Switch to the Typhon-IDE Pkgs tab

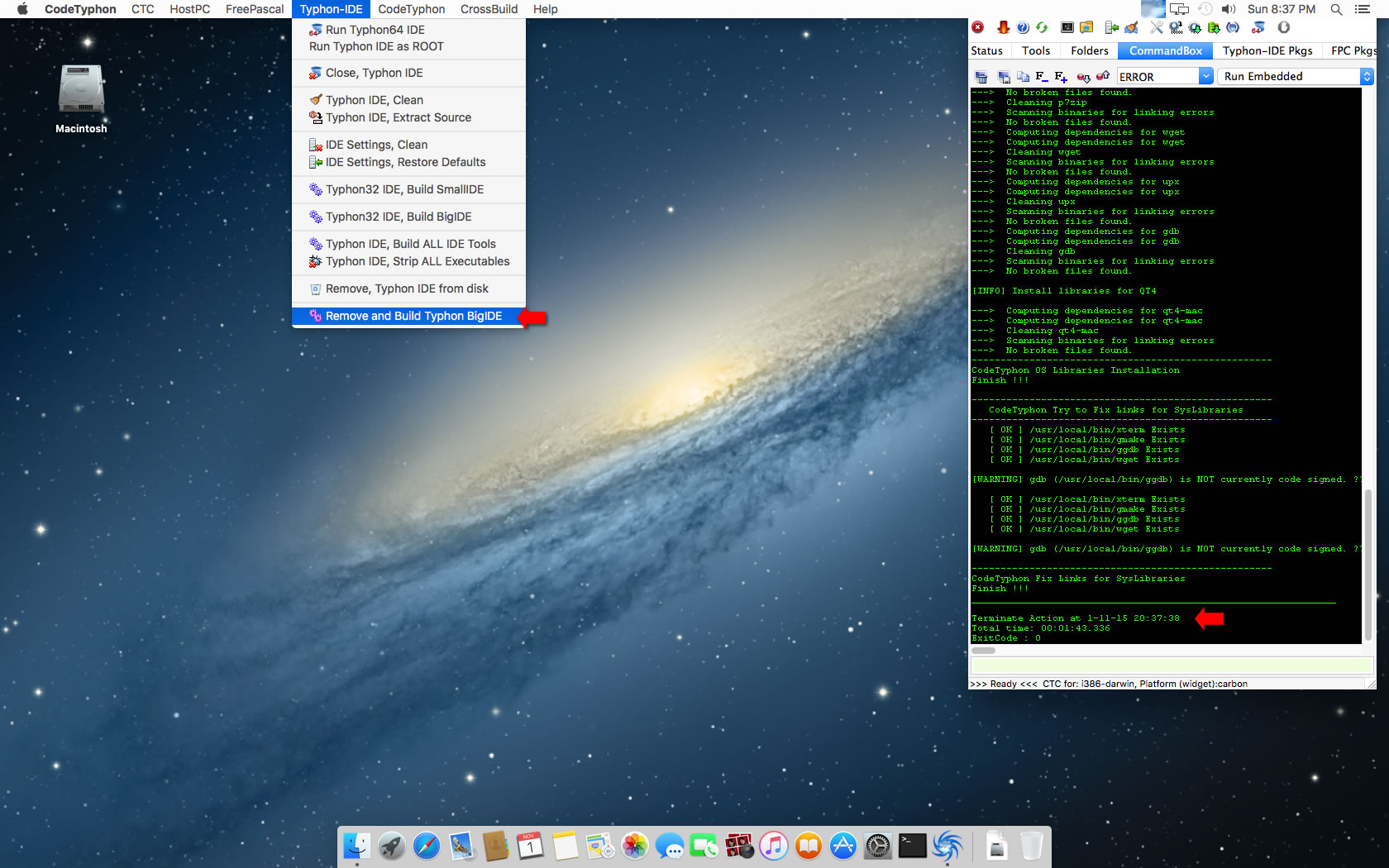click(x=1267, y=50)
